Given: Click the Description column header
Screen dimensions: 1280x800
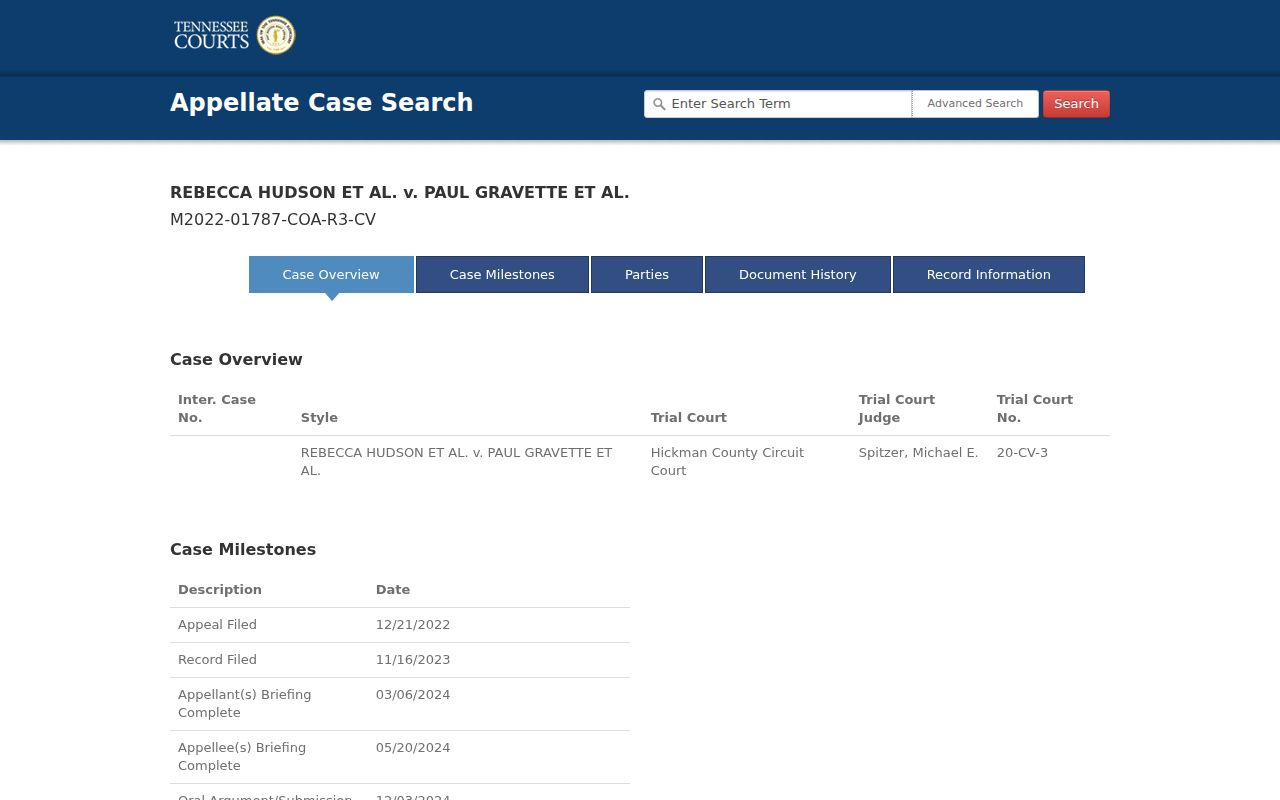Looking at the screenshot, I should 220,590.
